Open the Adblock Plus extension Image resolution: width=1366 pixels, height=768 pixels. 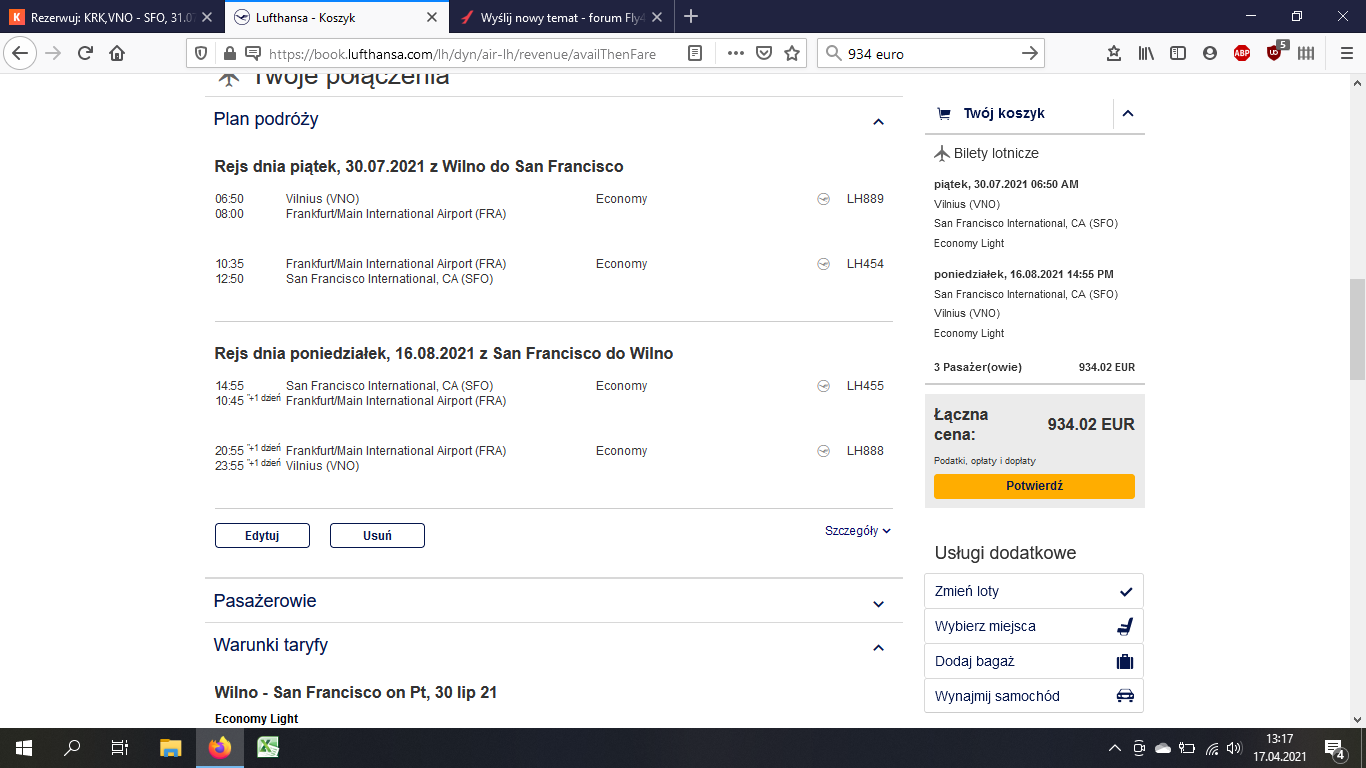(x=1242, y=54)
